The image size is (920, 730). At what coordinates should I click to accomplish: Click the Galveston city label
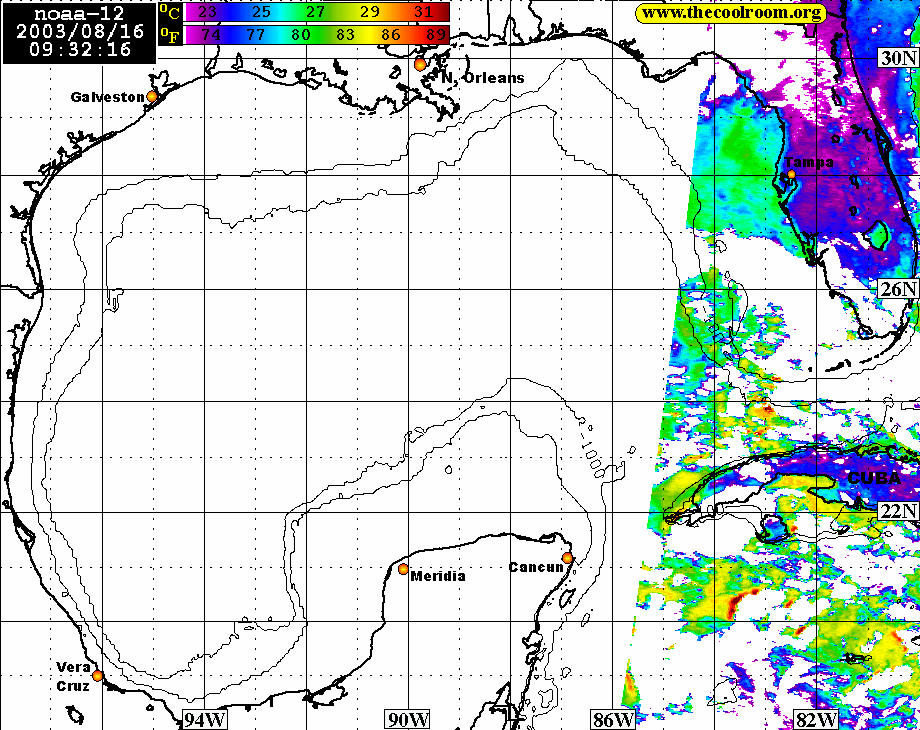point(107,97)
